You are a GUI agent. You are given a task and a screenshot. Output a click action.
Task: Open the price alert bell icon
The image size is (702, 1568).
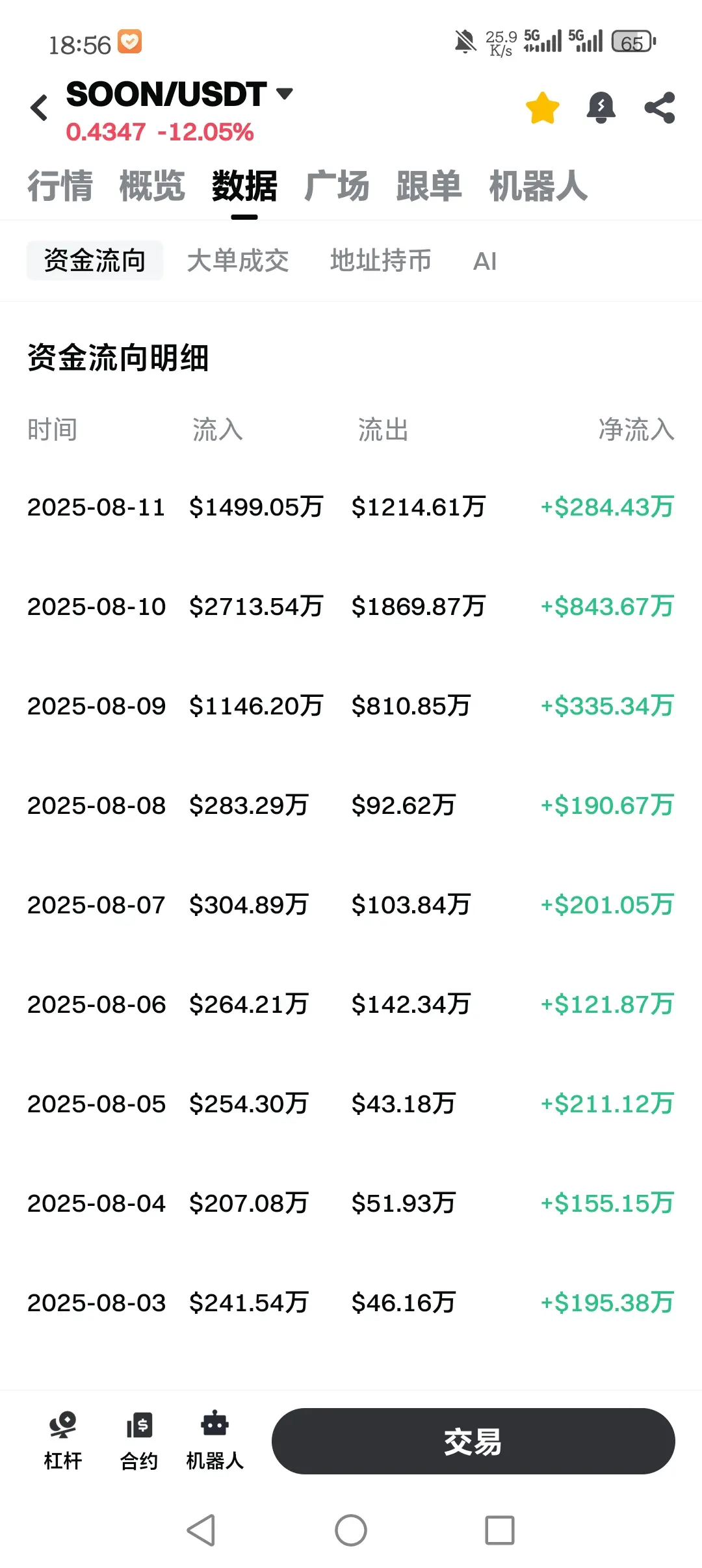pyautogui.click(x=601, y=108)
